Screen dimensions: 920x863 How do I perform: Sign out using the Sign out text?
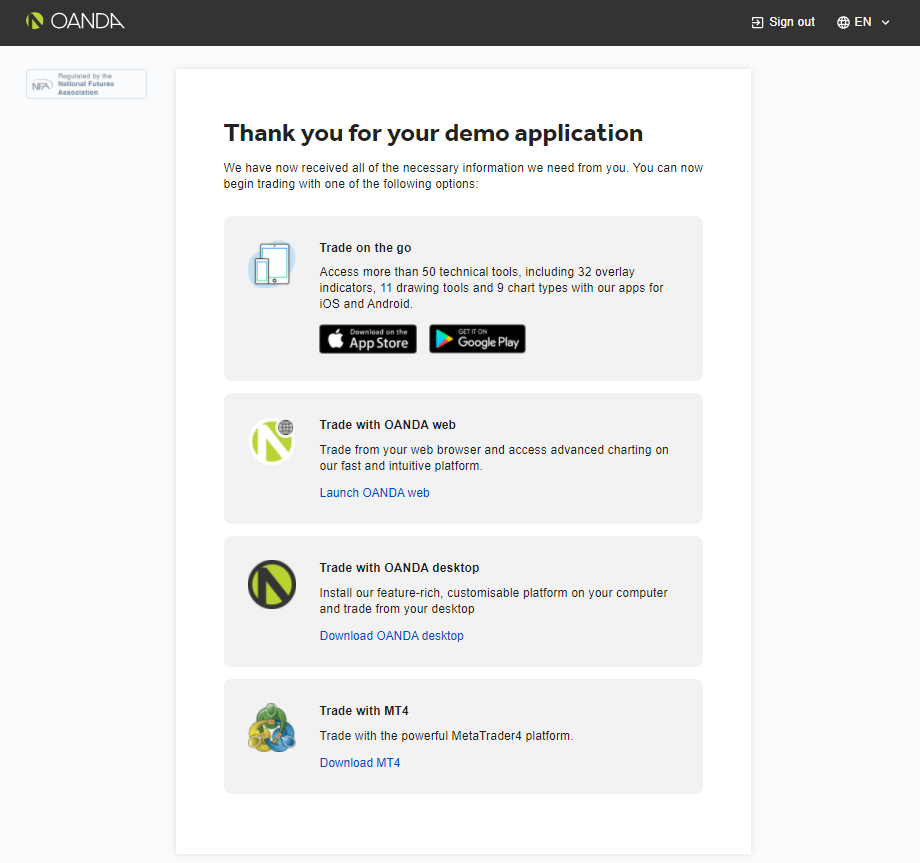pyautogui.click(x=792, y=22)
